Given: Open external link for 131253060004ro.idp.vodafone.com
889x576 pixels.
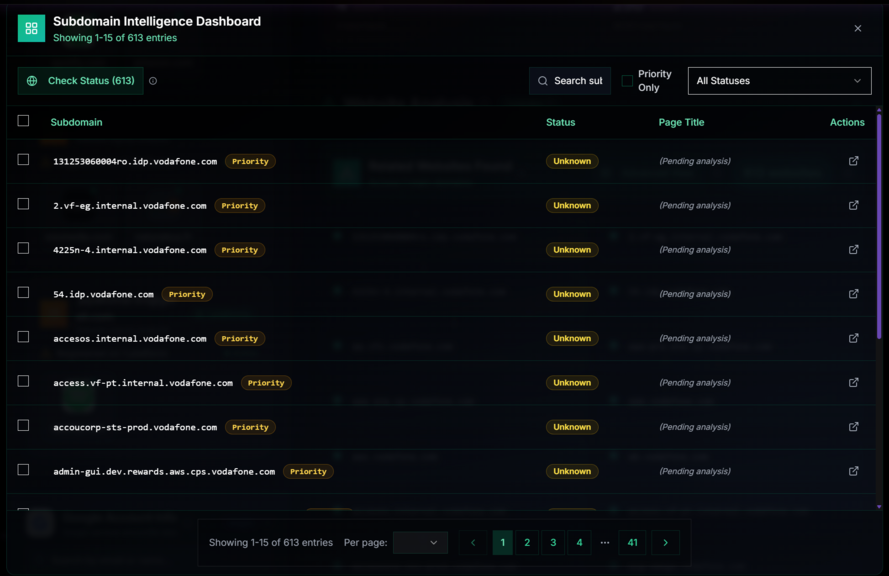Looking at the screenshot, I should point(853,161).
